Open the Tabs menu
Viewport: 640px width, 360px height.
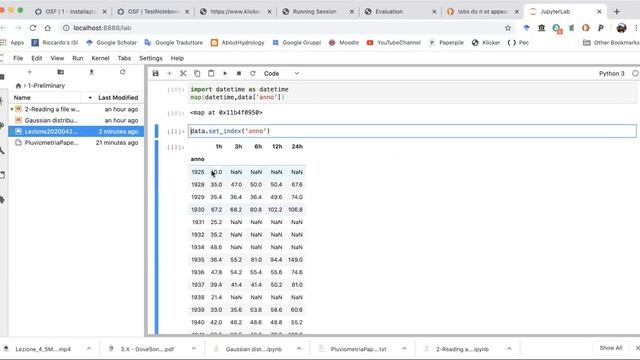(x=124, y=58)
